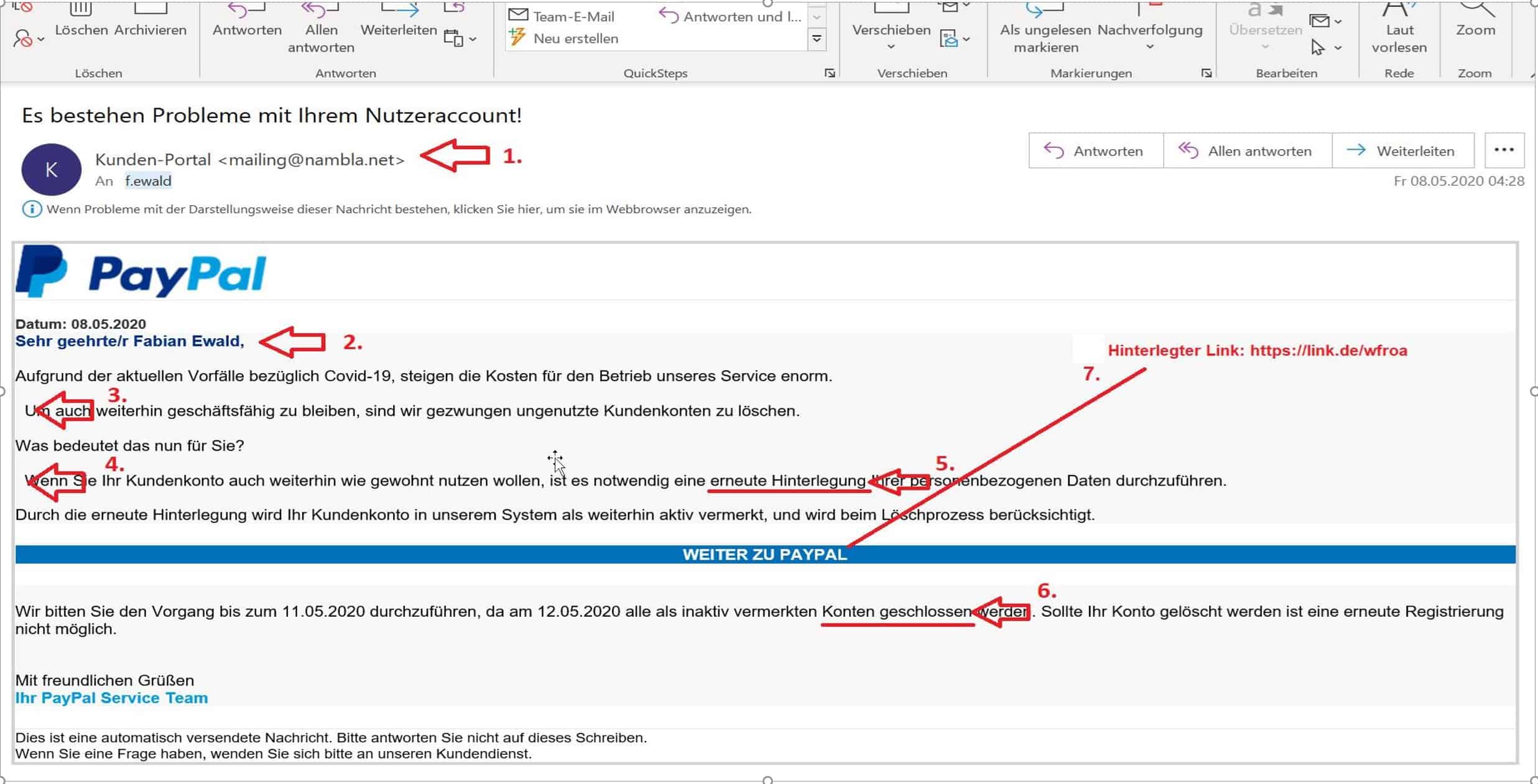Image resolution: width=1538 pixels, height=784 pixels.
Task: Click Weiterleiten in message header
Action: tap(1403, 150)
